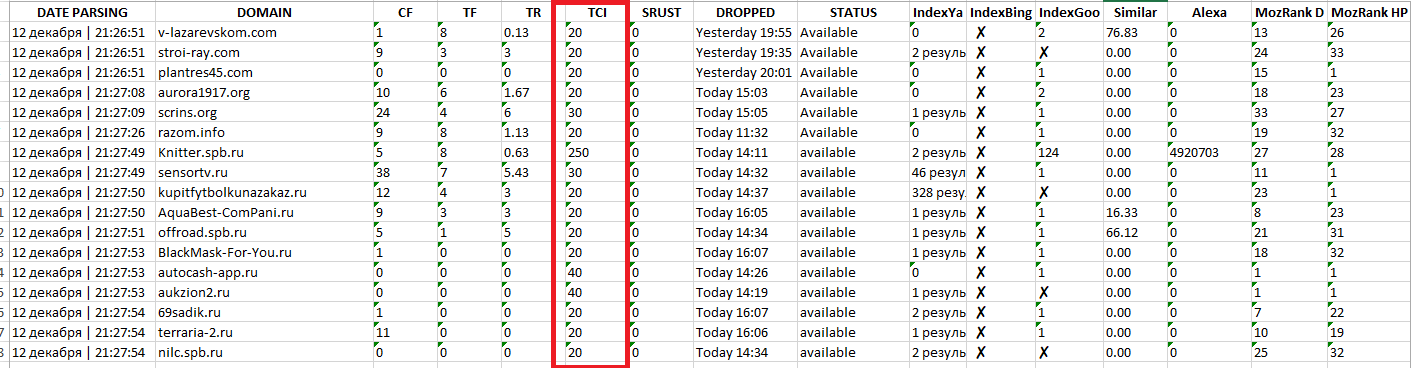1411x368 pixels.
Task: Click the X mark in stroi-ray.com IndexGoo cell
Action: [1043, 53]
